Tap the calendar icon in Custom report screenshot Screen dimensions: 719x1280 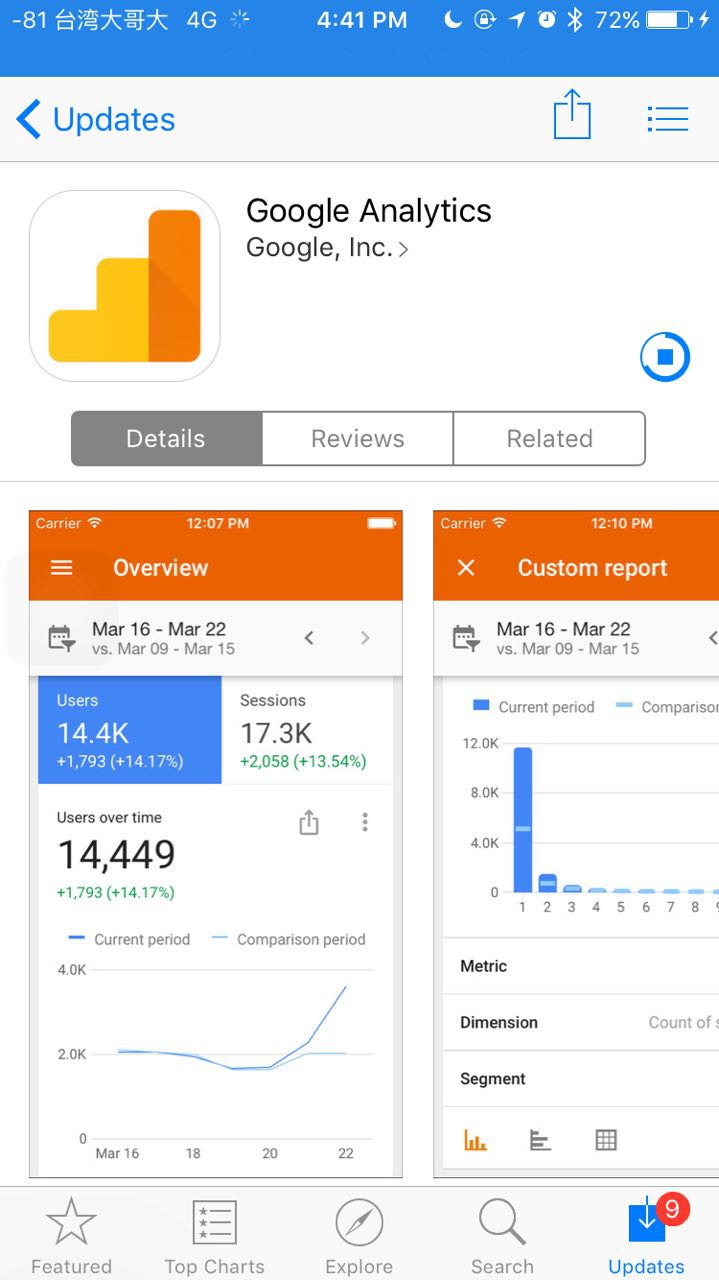click(x=466, y=638)
